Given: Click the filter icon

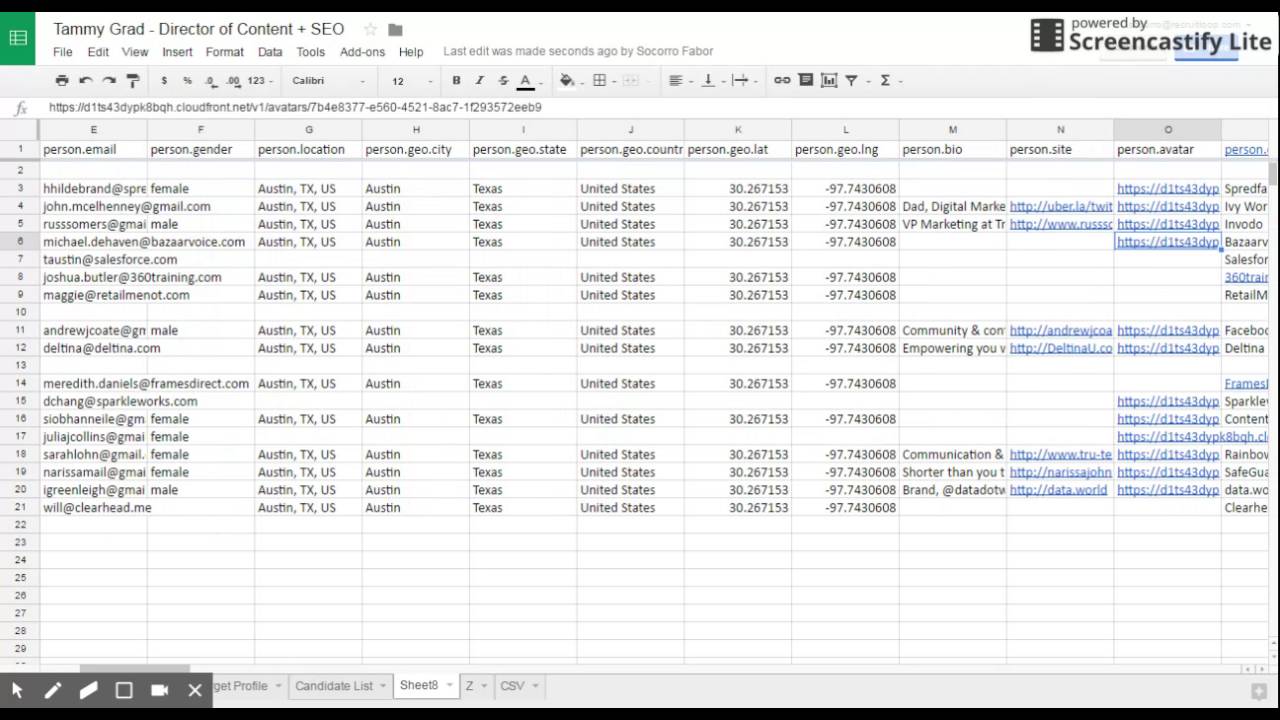Looking at the screenshot, I should [x=852, y=80].
